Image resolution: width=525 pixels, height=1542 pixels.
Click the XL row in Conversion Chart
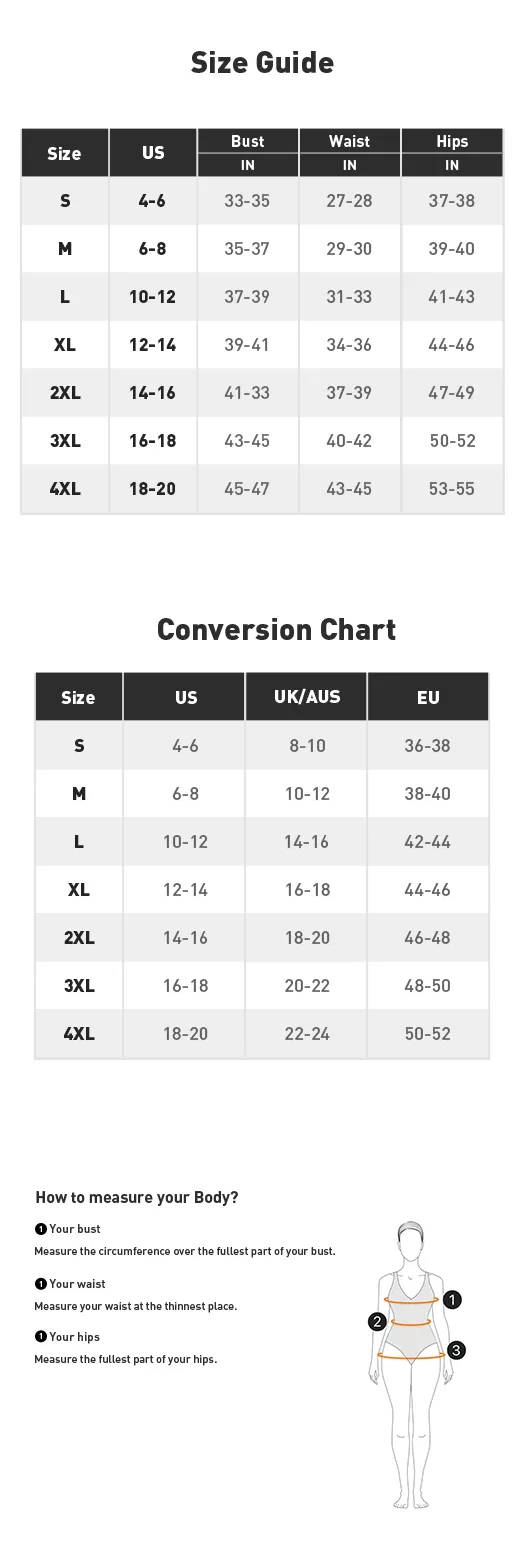coord(262,889)
